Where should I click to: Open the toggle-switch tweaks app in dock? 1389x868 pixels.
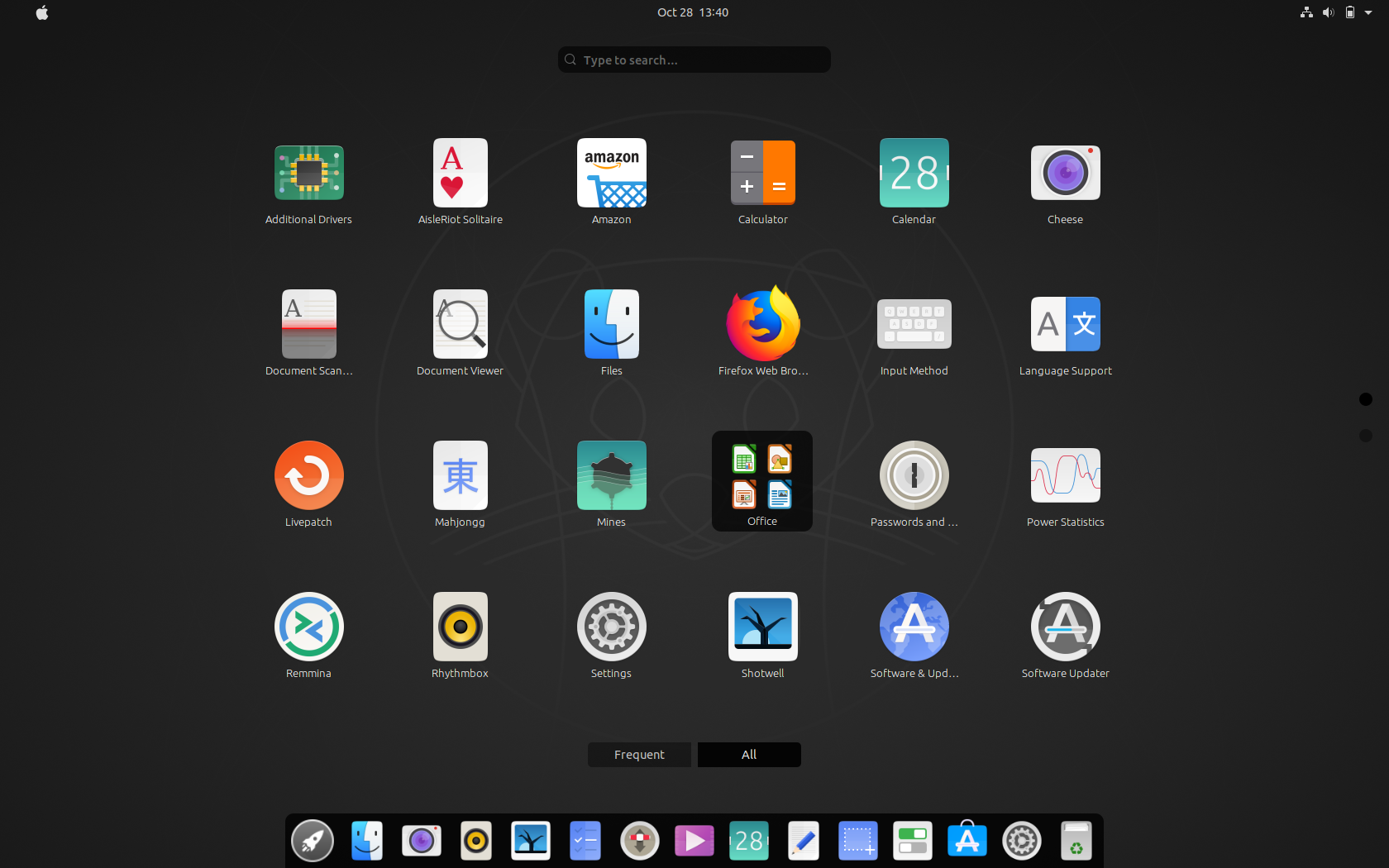[x=913, y=842]
